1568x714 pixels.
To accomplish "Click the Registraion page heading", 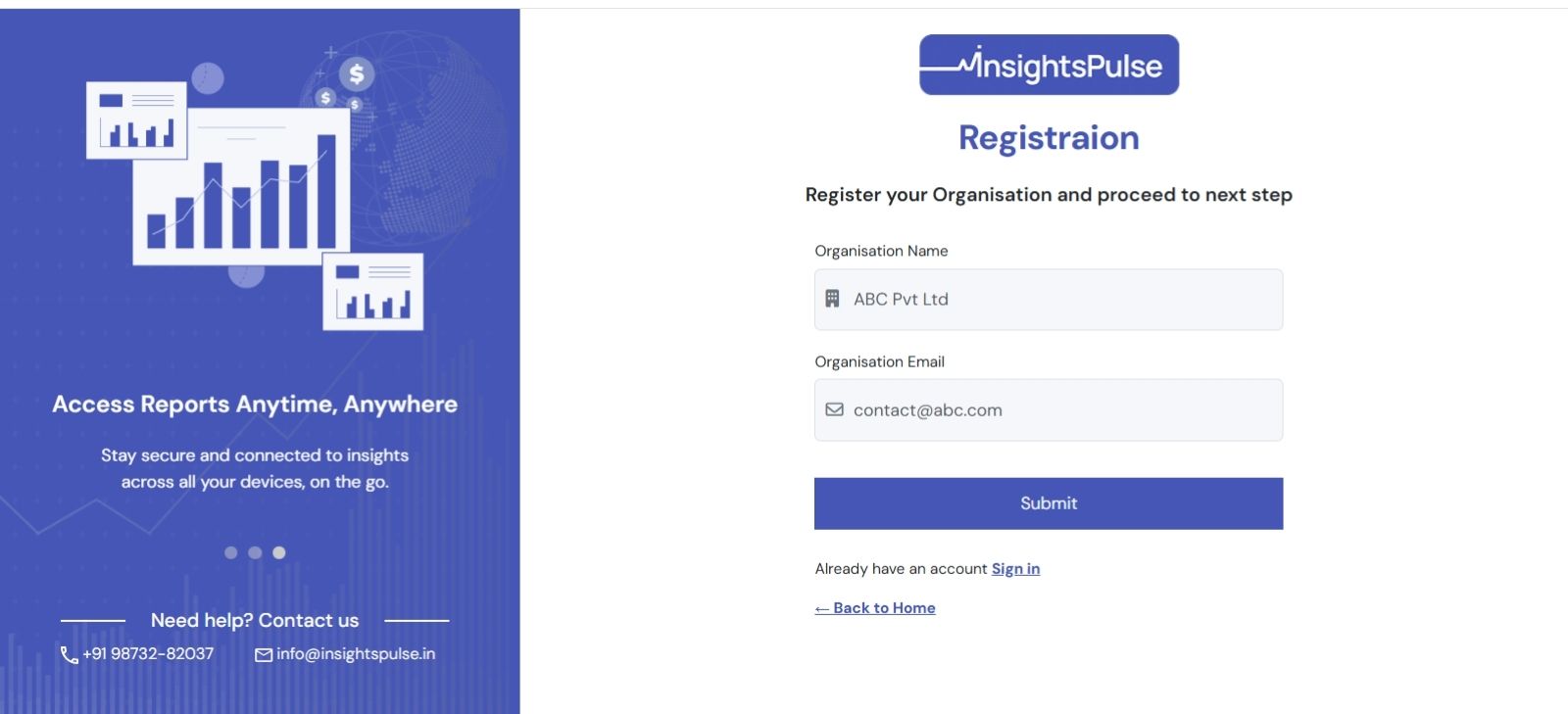I will pos(1049,138).
